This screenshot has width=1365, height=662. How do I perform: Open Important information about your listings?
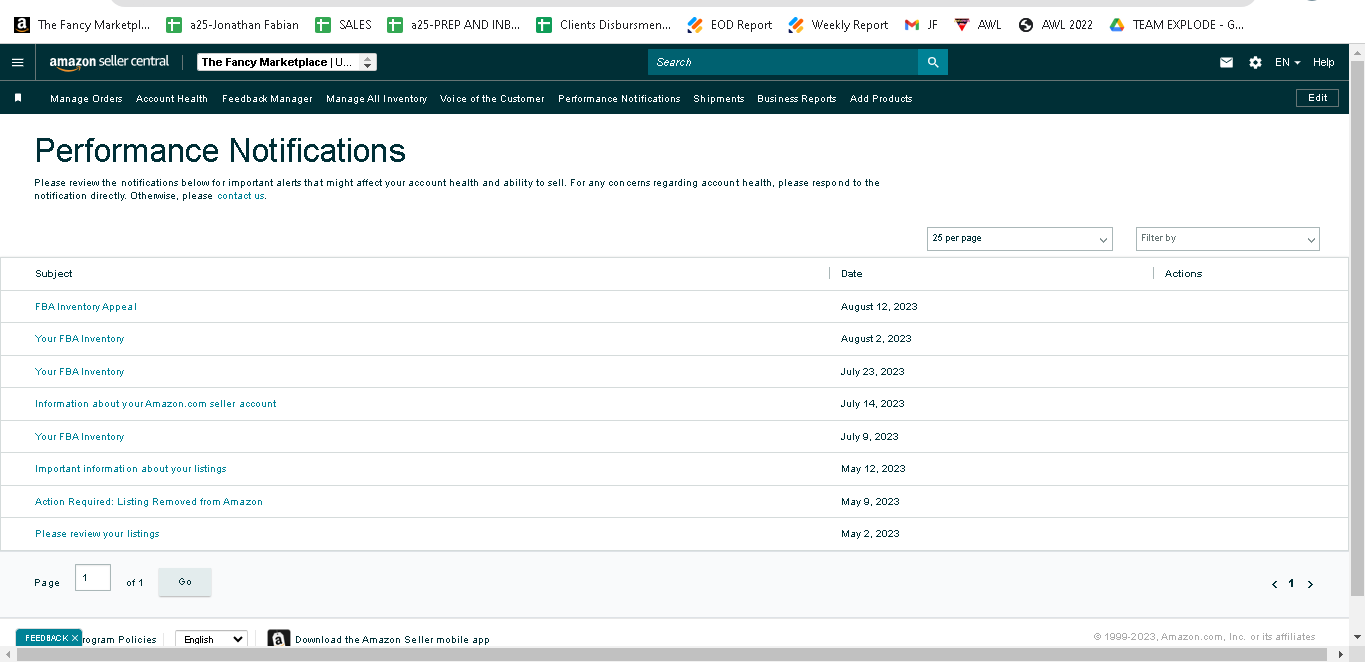(130, 469)
